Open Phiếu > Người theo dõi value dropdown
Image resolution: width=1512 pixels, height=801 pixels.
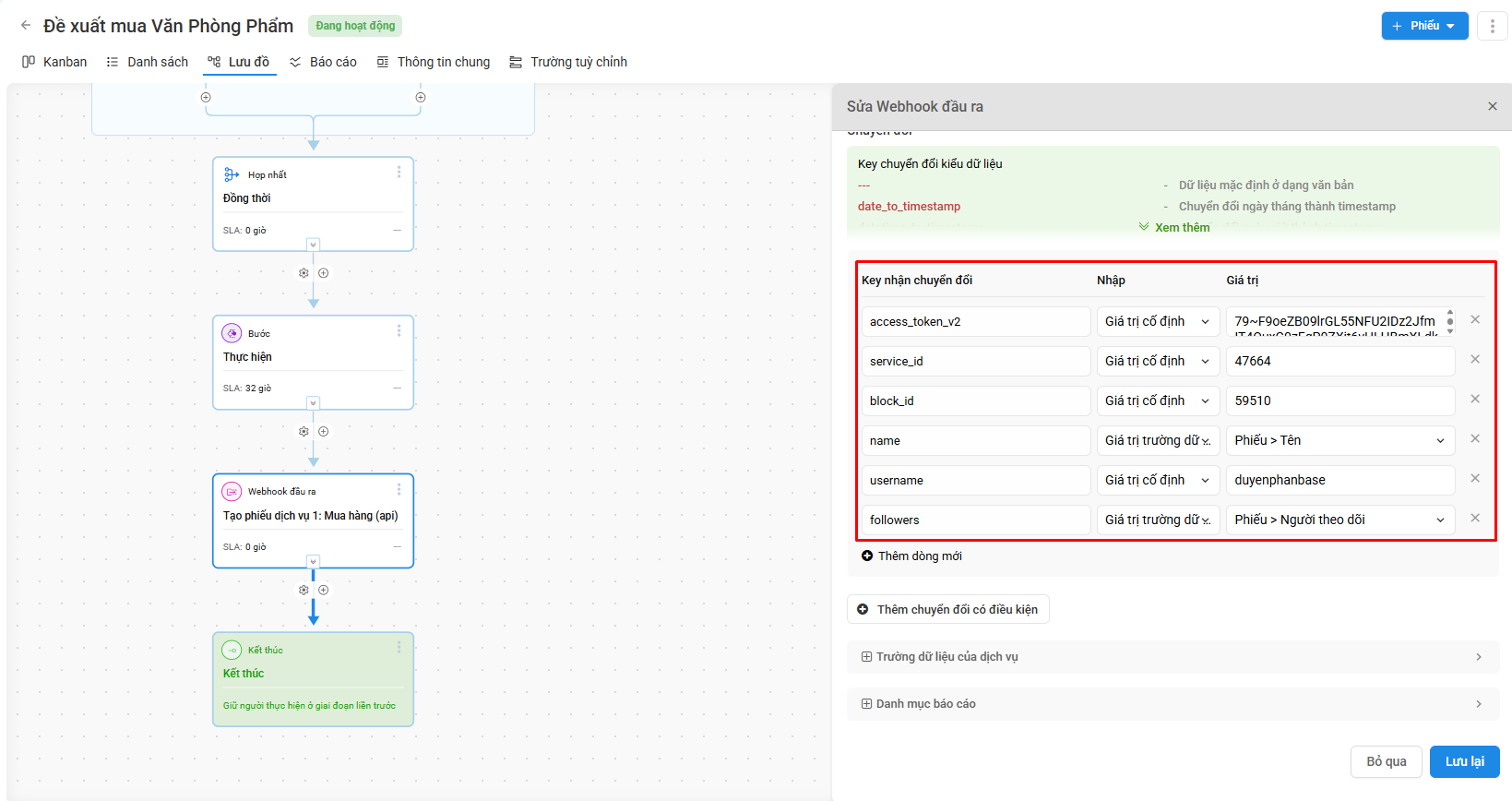1340,520
